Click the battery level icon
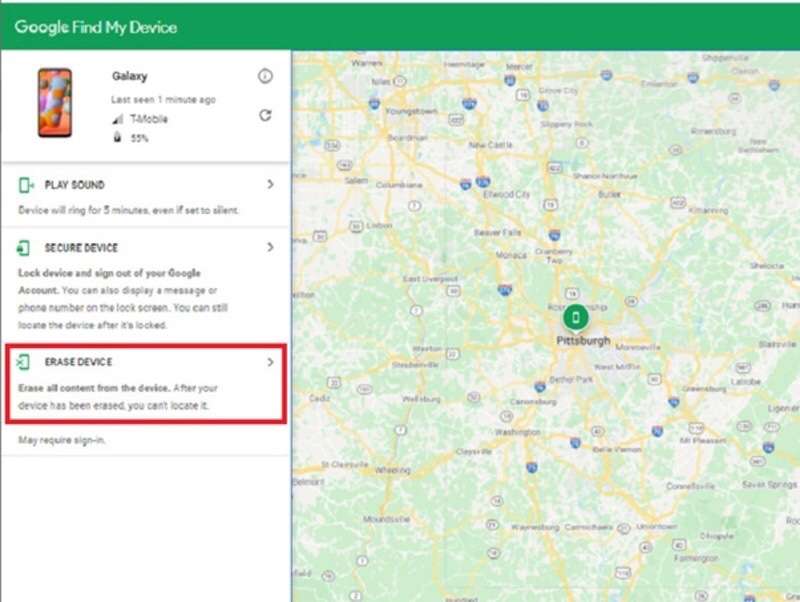This screenshot has width=800, height=602. pyautogui.click(x=117, y=137)
